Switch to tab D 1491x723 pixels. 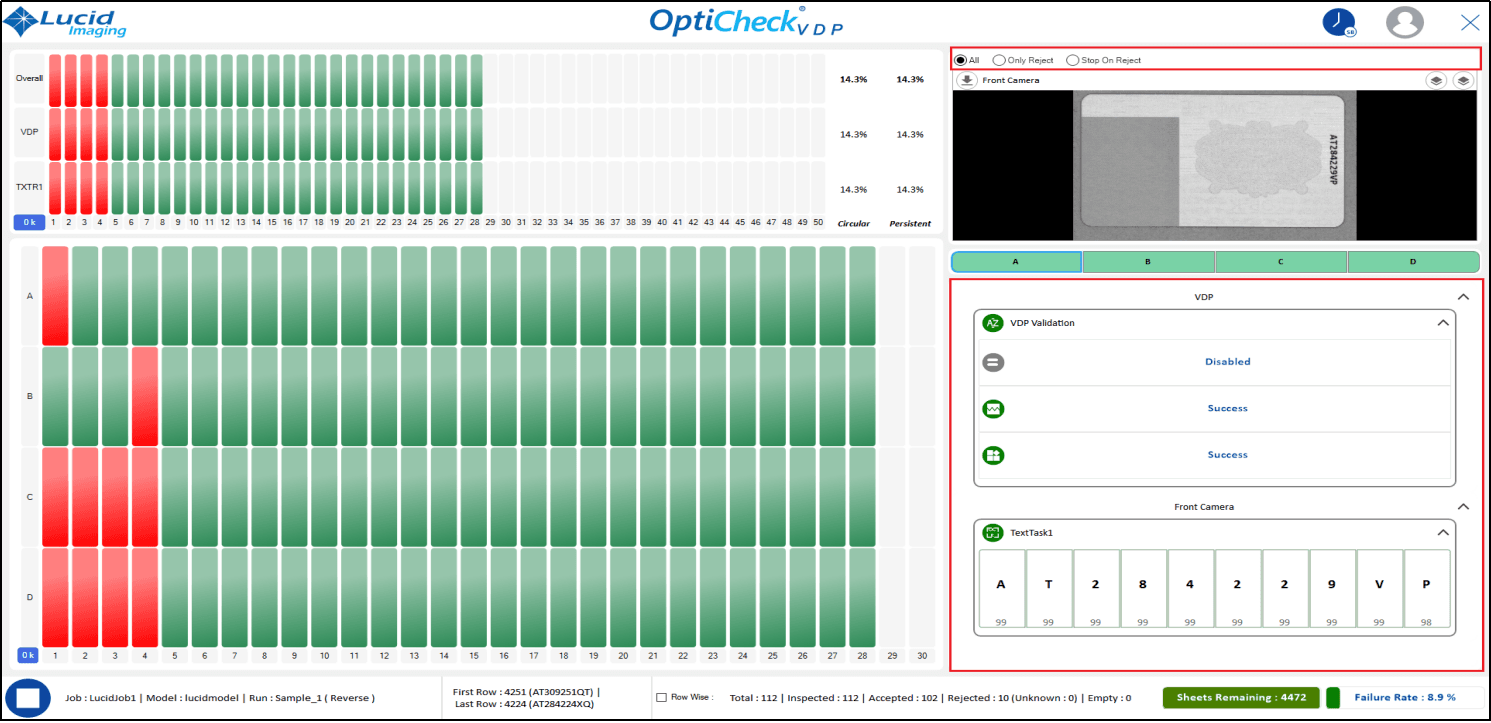1413,262
